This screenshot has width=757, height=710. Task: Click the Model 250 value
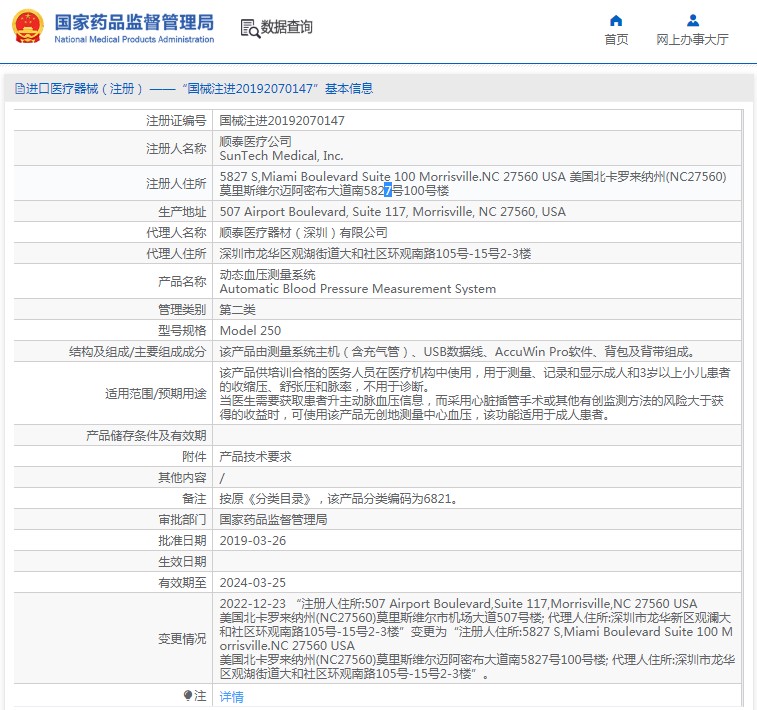(x=250, y=331)
